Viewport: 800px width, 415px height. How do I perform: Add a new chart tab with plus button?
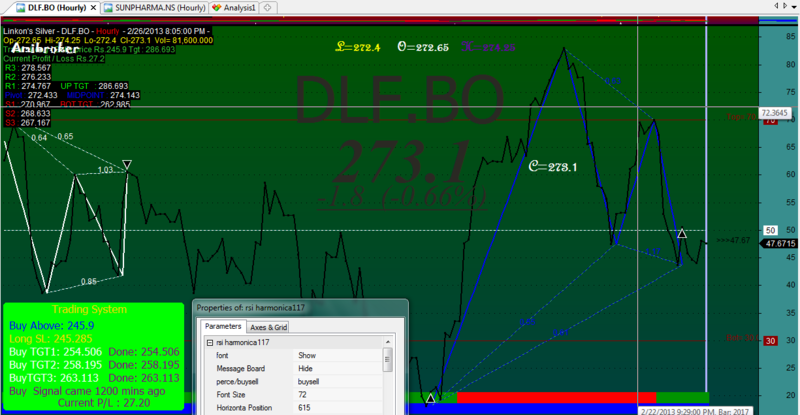coord(267,8)
